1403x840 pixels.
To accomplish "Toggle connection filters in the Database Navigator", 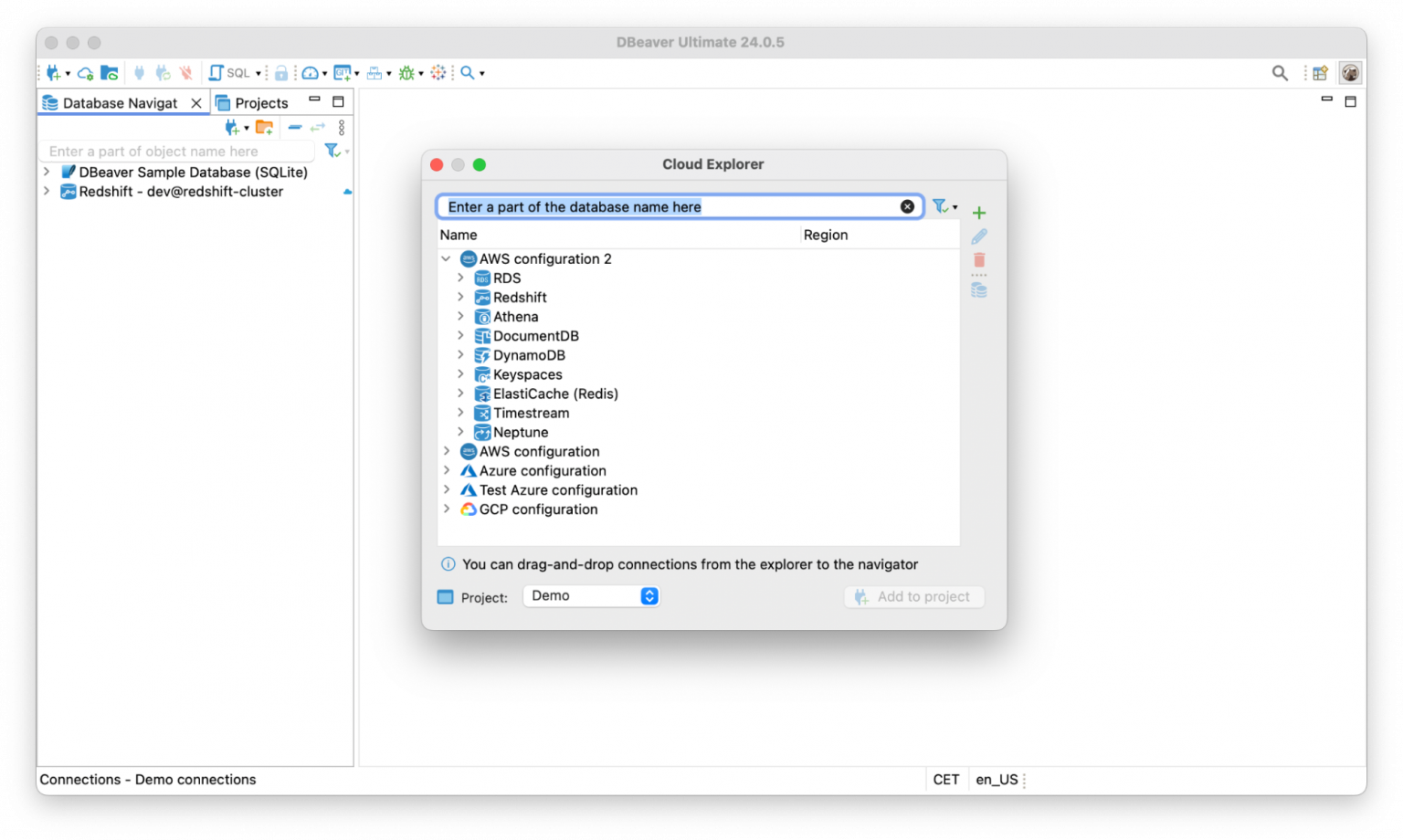I will [x=332, y=151].
